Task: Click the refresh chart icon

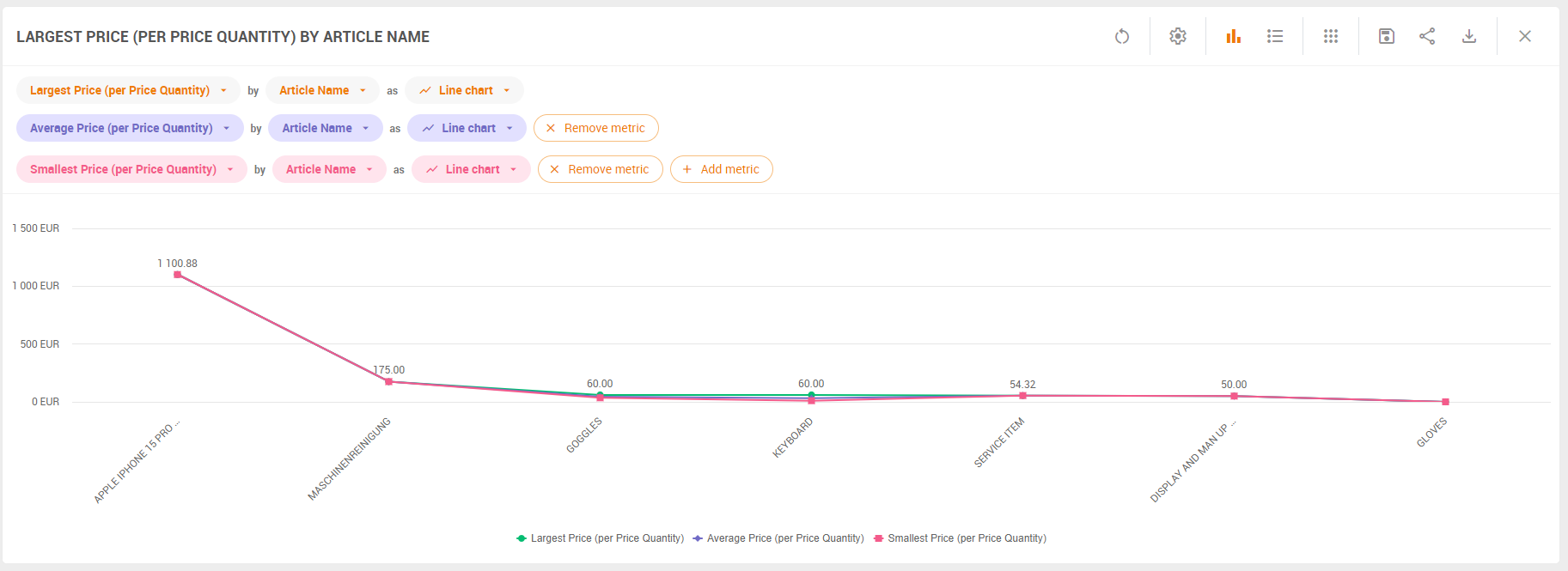Action: click(x=1121, y=36)
